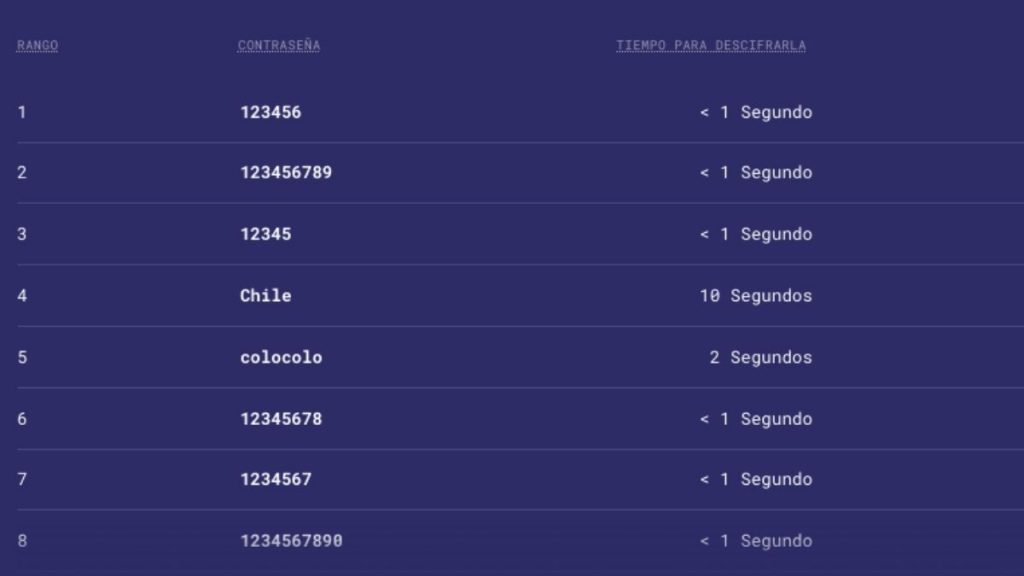The width and height of the screenshot is (1024, 576).
Task: Click the 10 Segundos crack time
Action: tap(755, 296)
